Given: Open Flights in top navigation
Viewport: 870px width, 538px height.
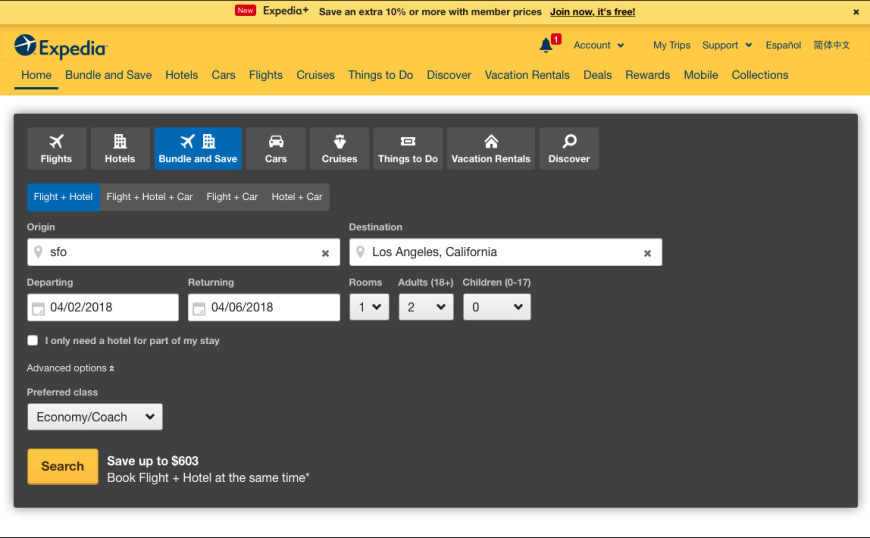Looking at the screenshot, I should (266, 75).
